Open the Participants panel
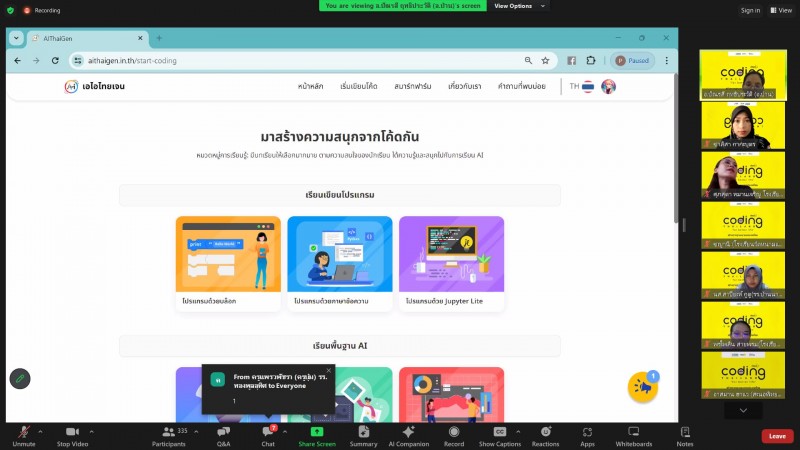Image resolution: width=800 pixels, height=450 pixels. click(169, 436)
